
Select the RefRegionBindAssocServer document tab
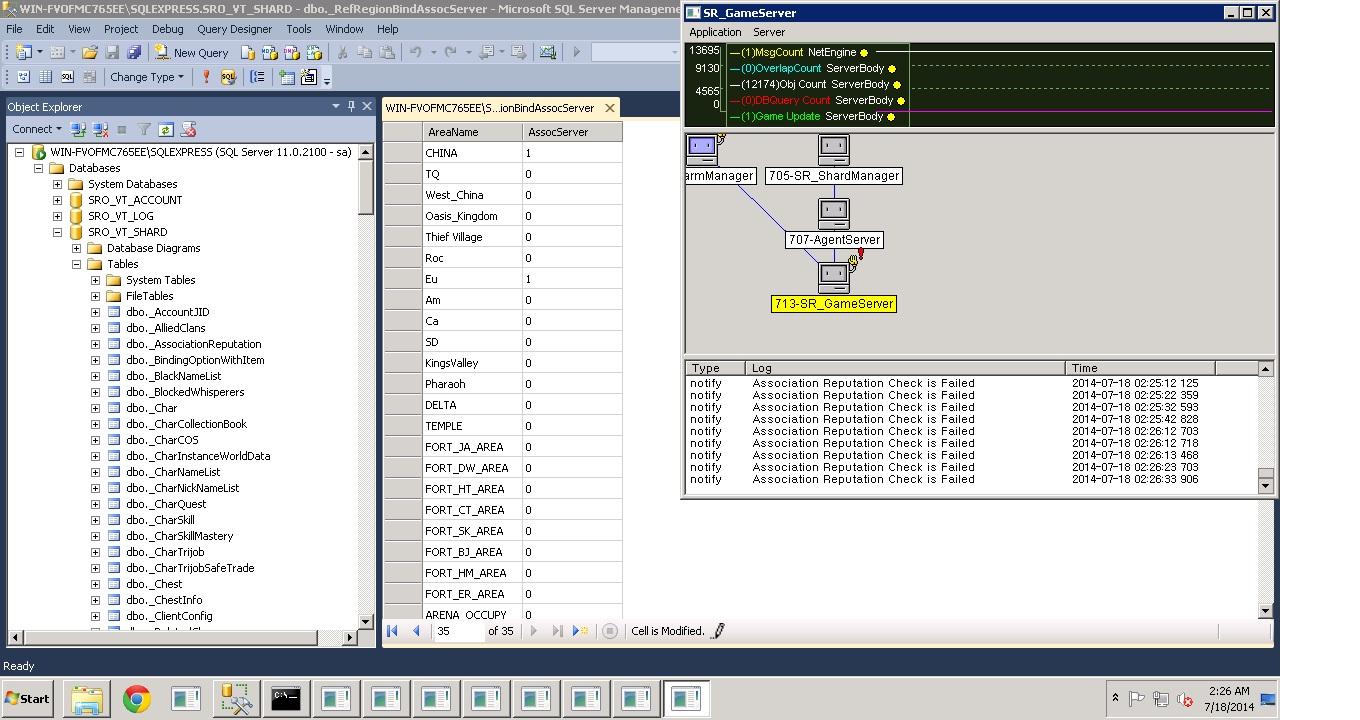point(490,108)
